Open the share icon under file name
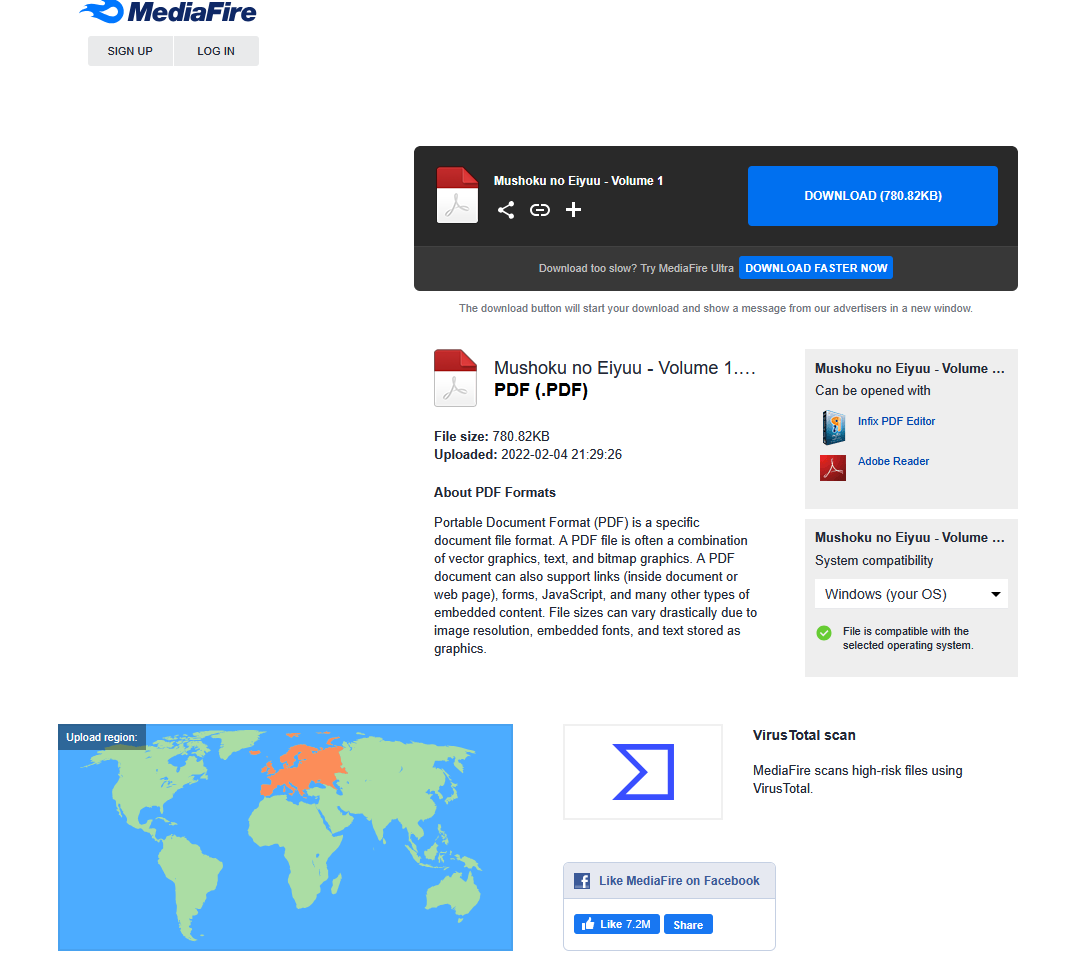The image size is (1075, 961). click(x=506, y=210)
